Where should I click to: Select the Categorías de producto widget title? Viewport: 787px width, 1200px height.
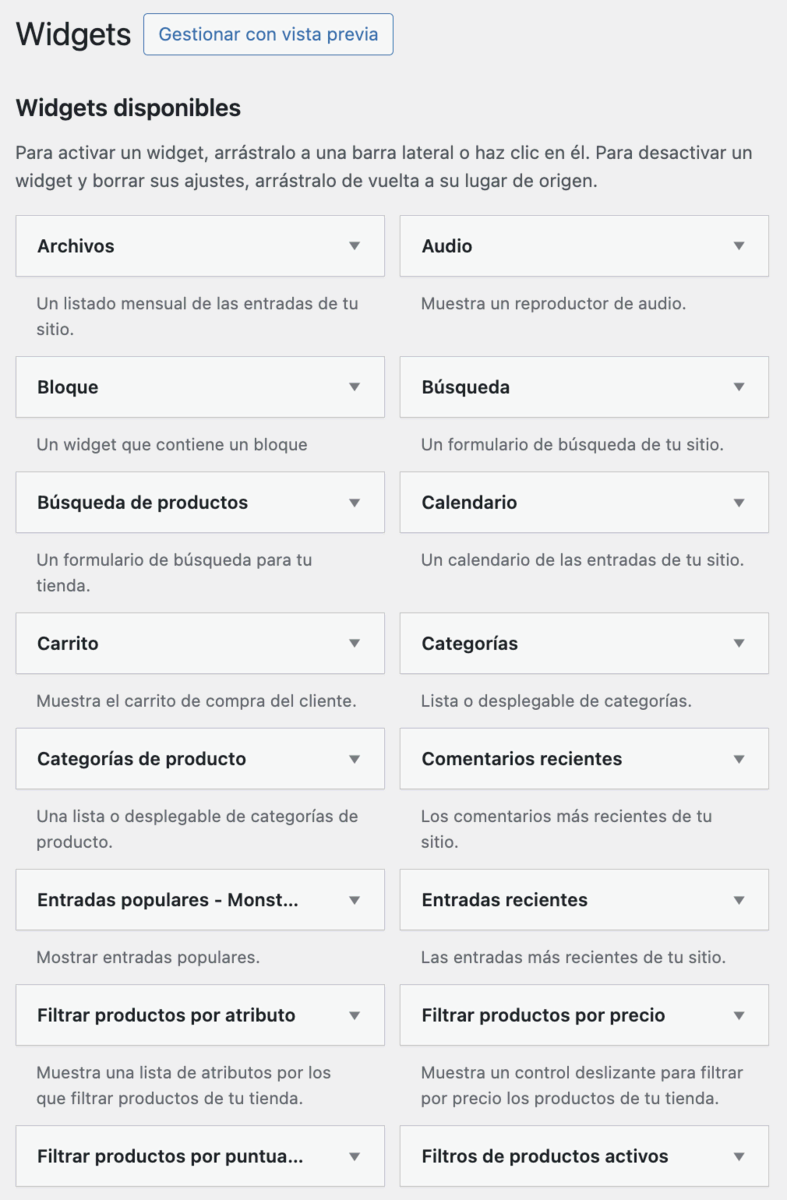[141, 759]
